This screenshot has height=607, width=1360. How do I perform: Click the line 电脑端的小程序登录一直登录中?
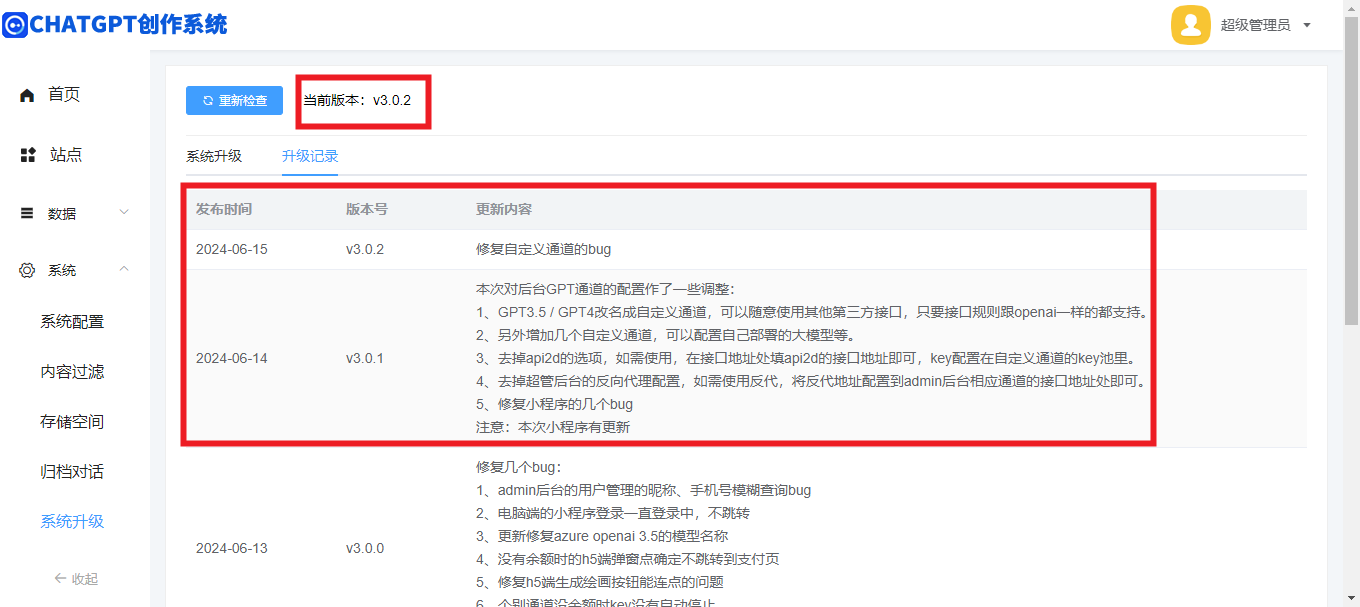613,513
